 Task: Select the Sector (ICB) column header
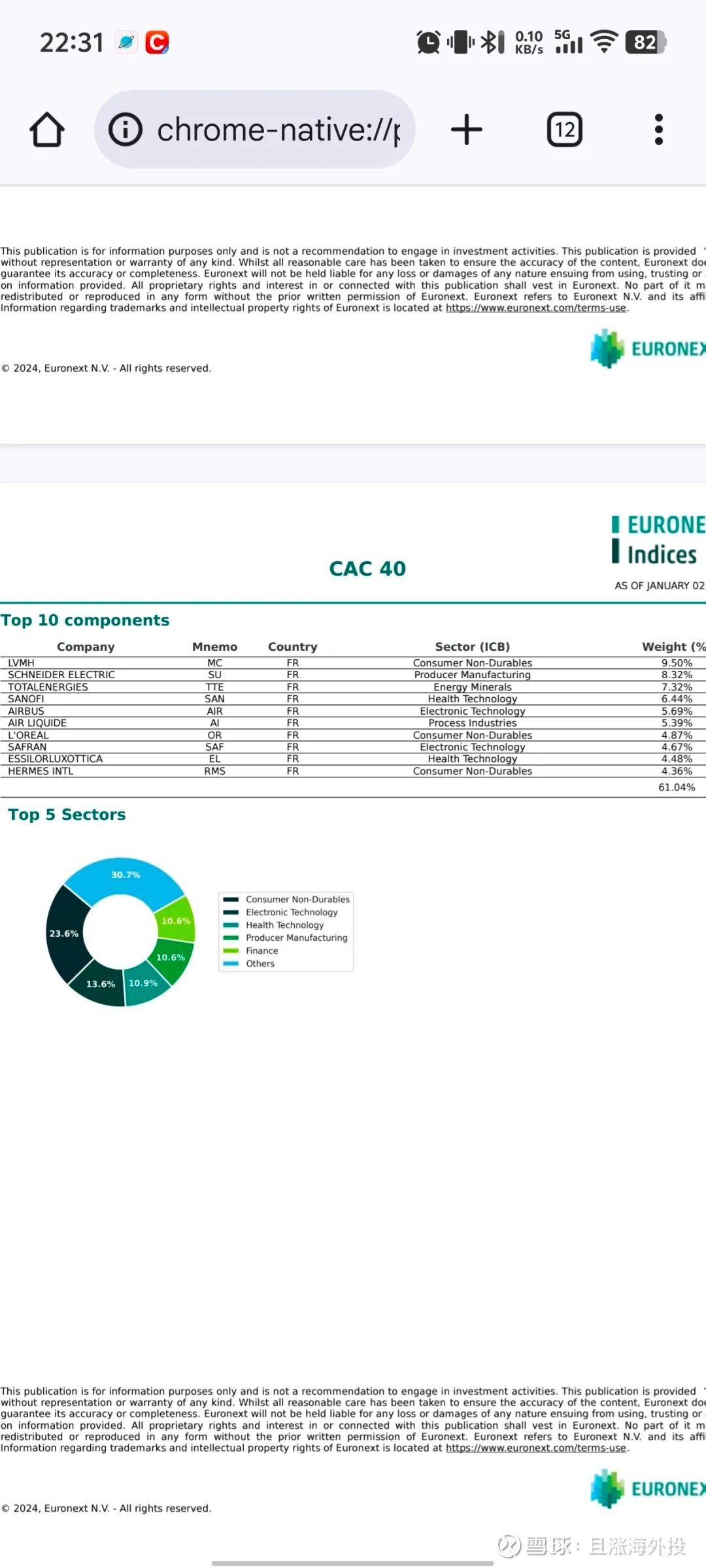pos(473,647)
